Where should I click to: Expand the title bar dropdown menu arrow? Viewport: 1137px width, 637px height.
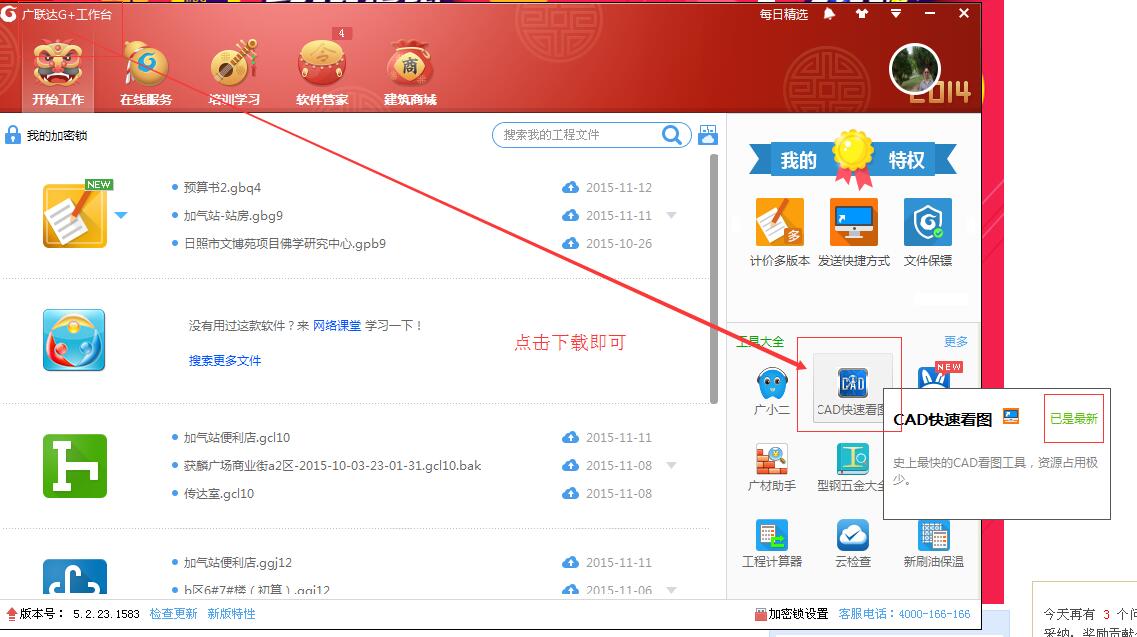coord(896,14)
